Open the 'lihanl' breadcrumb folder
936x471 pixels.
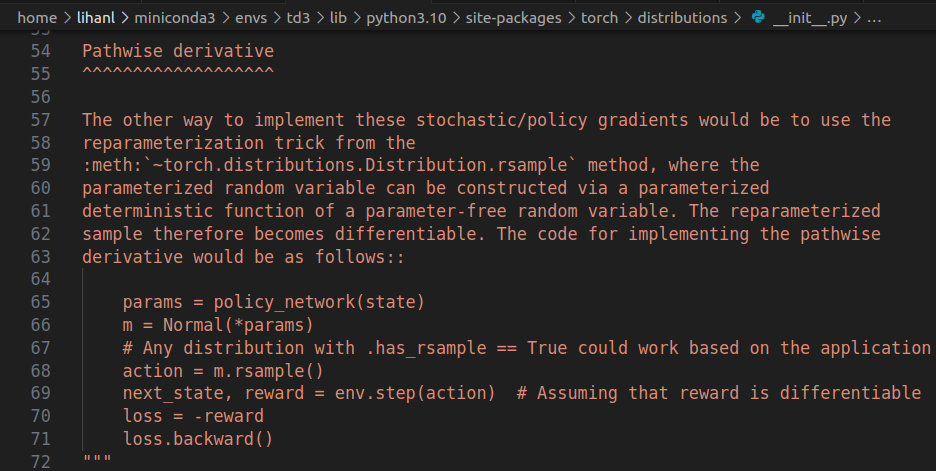pos(100,18)
